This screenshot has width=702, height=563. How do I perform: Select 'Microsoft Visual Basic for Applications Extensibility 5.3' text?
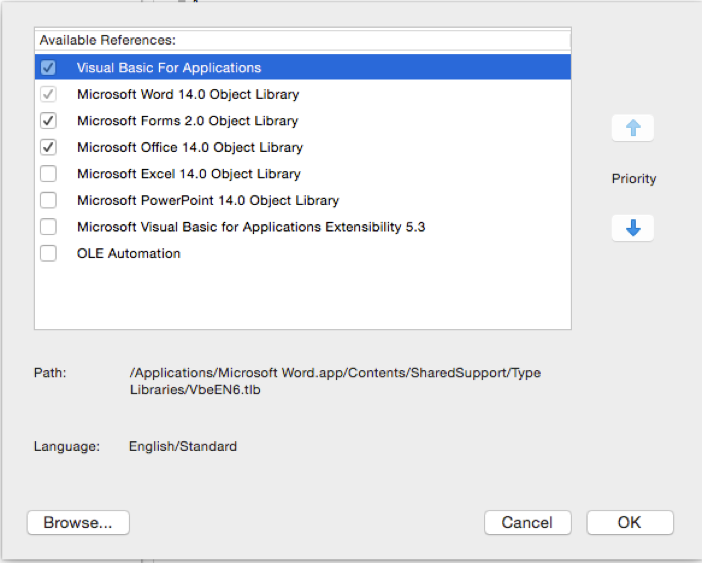click(251, 227)
